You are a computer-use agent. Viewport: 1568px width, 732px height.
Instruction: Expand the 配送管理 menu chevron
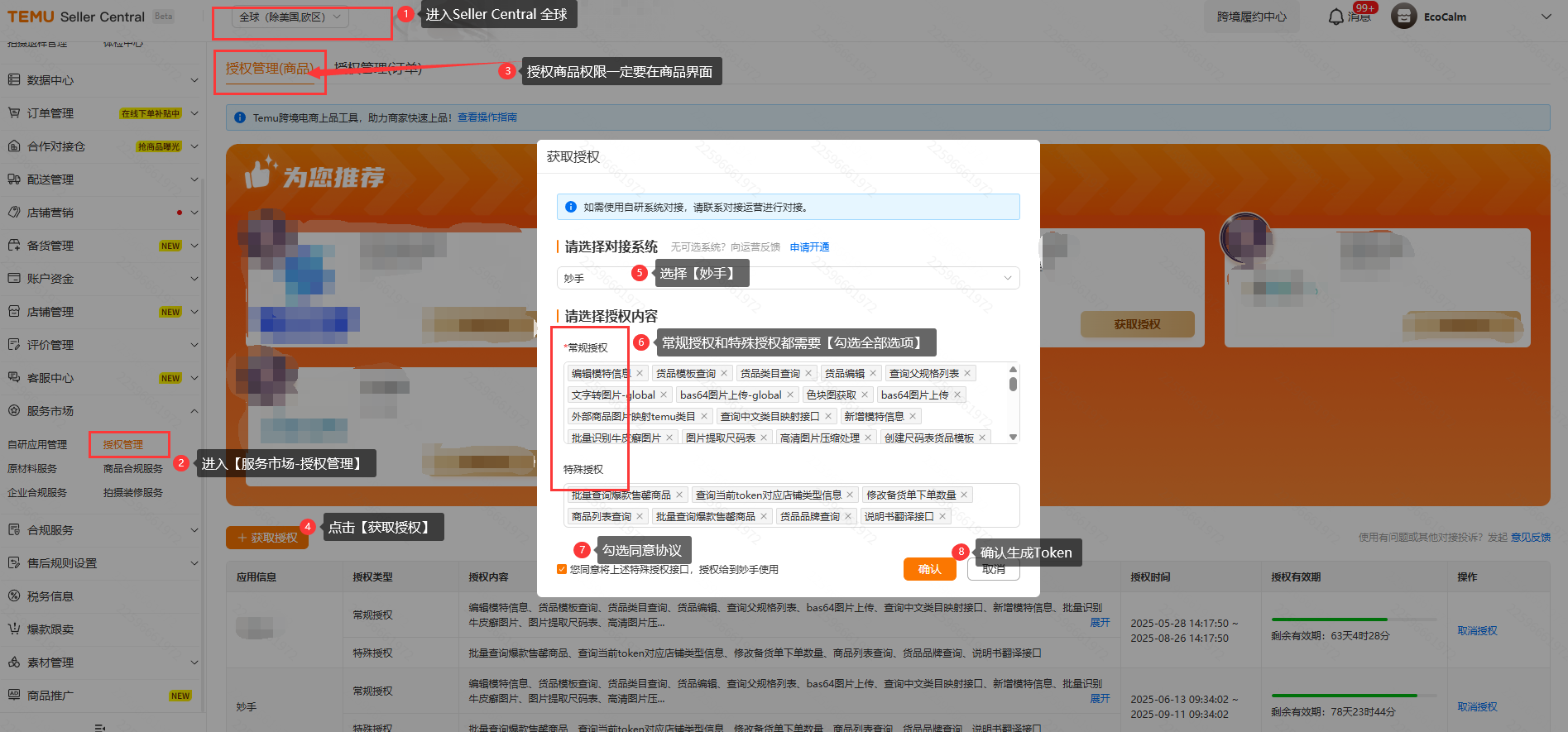coord(194,179)
